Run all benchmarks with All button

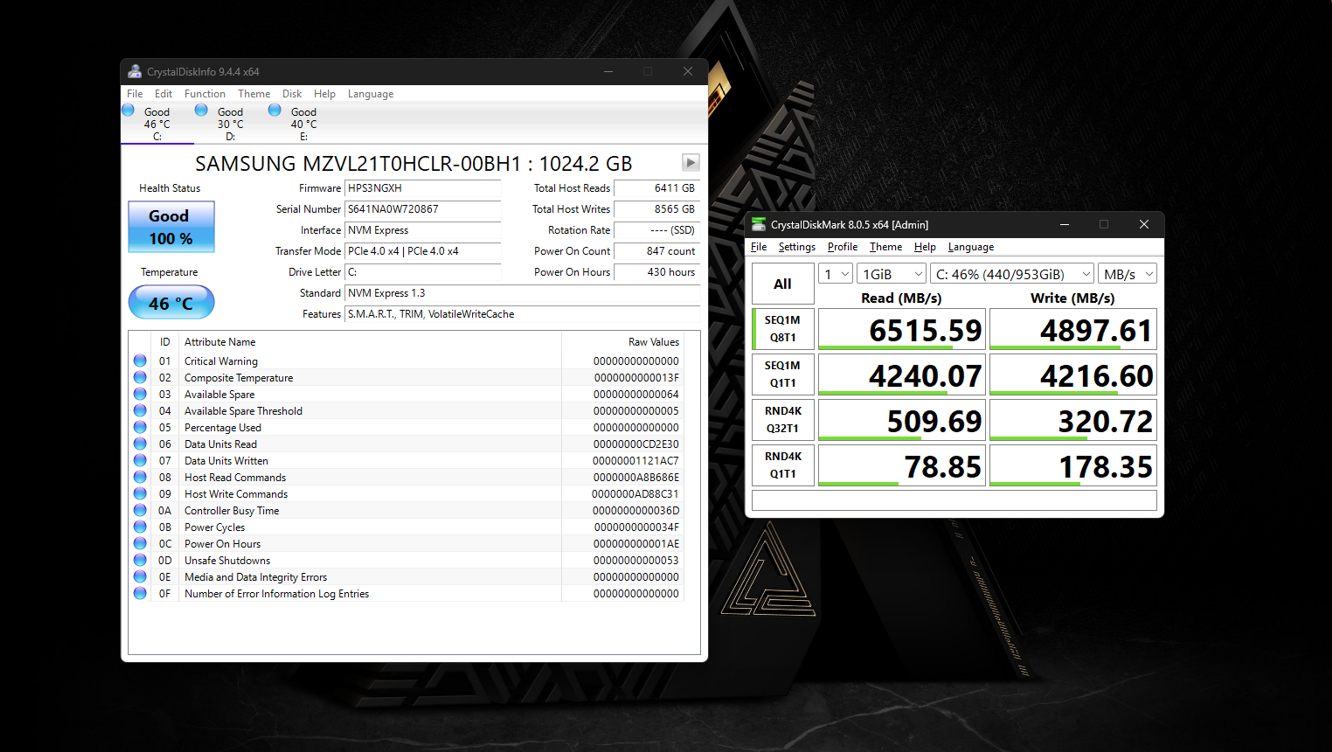pos(783,284)
